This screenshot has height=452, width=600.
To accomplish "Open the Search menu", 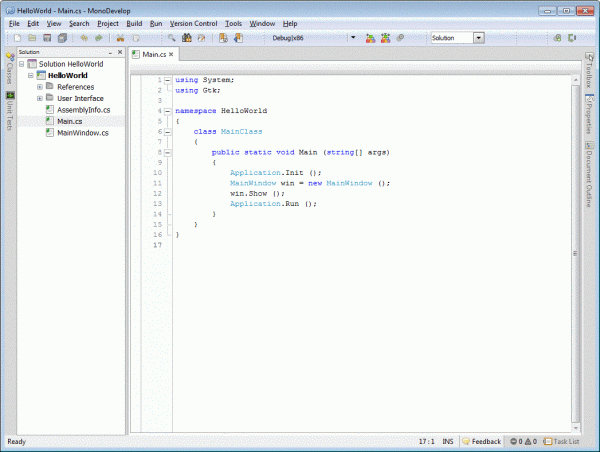I will pyautogui.click(x=79, y=24).
